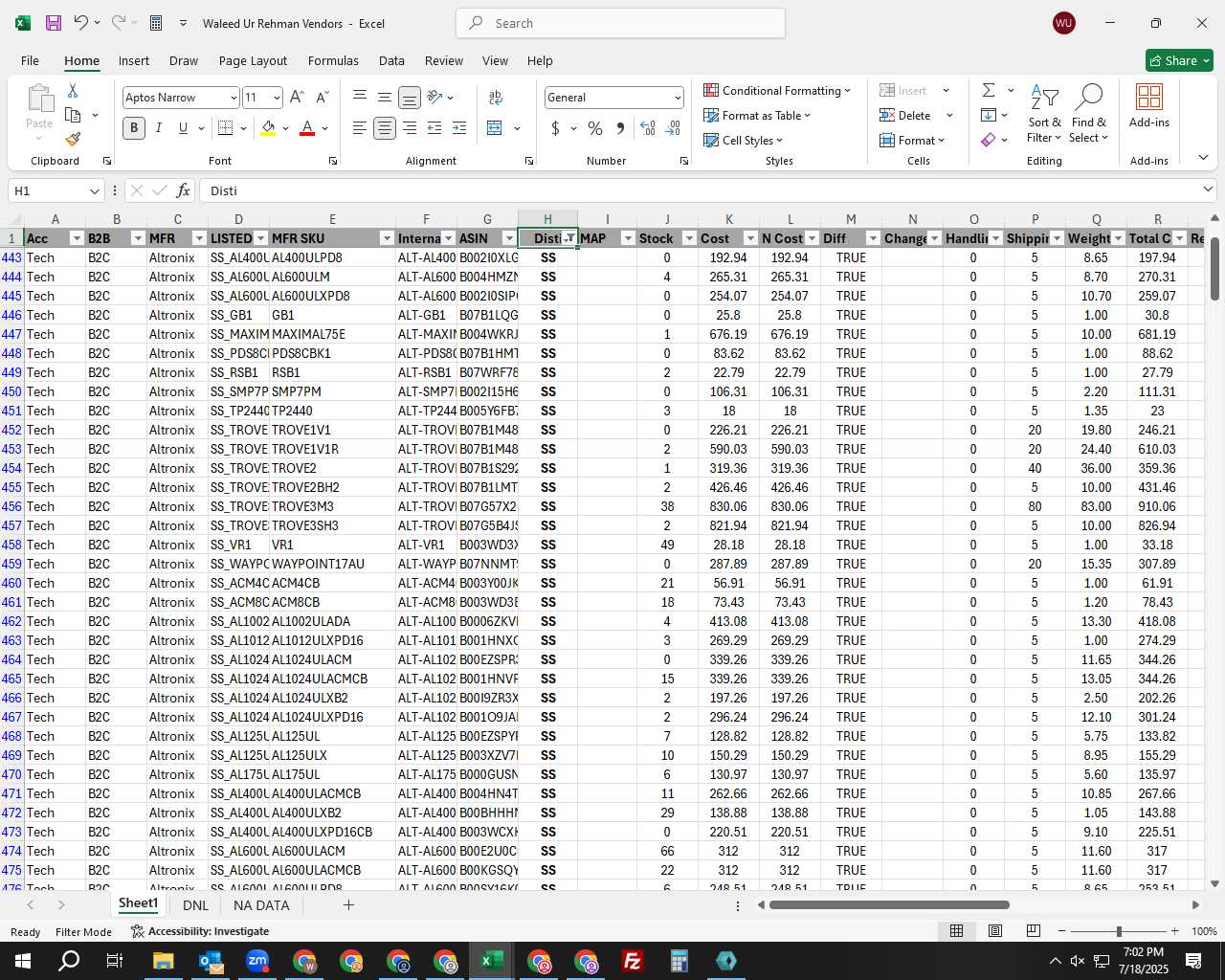The height and width of the screenshot is (980, 1225).
Task: Toggle Bottom Align
Action: pos(410,97)
